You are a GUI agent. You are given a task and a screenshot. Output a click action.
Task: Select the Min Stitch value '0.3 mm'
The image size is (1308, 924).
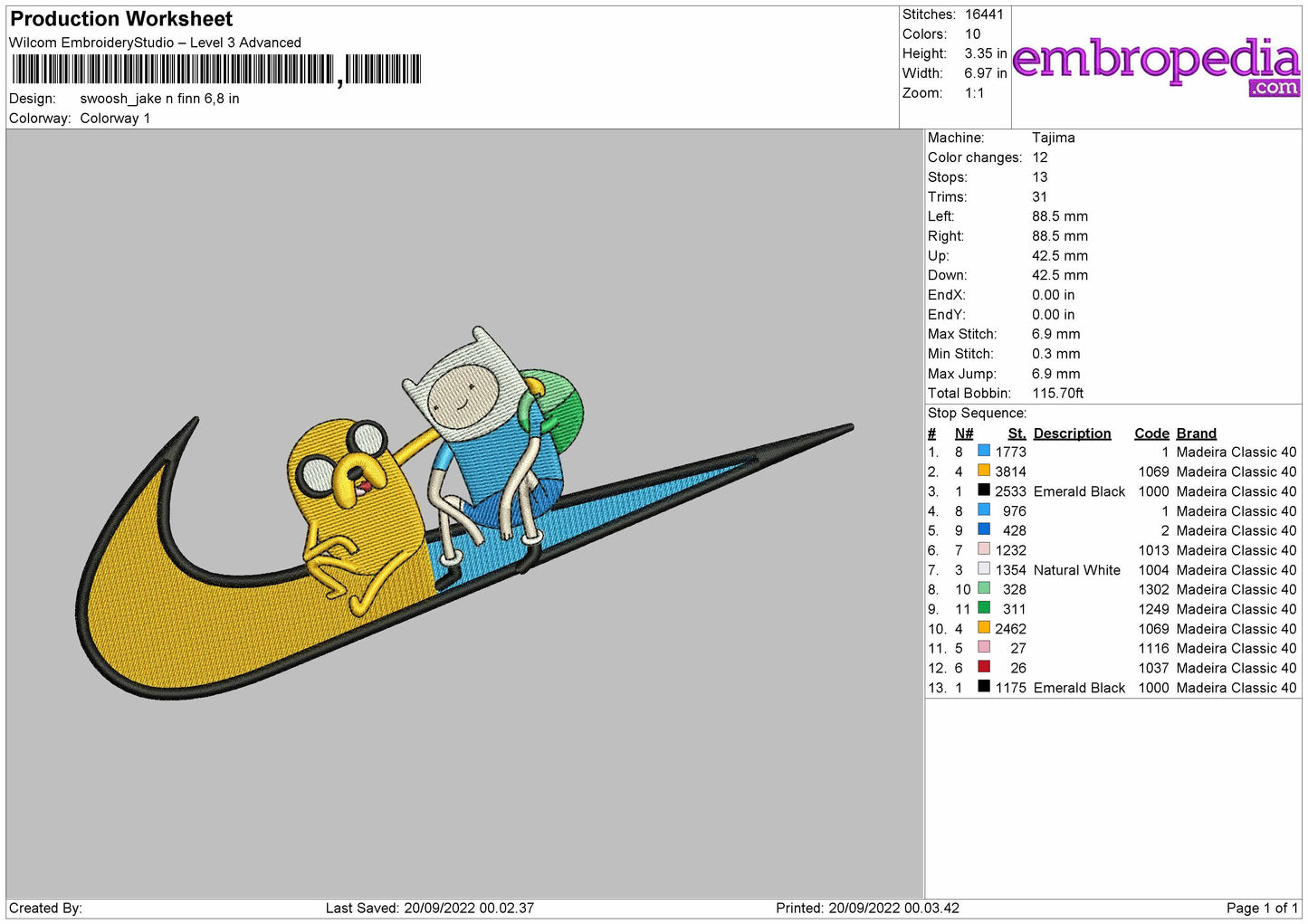tap(1056, 354)
